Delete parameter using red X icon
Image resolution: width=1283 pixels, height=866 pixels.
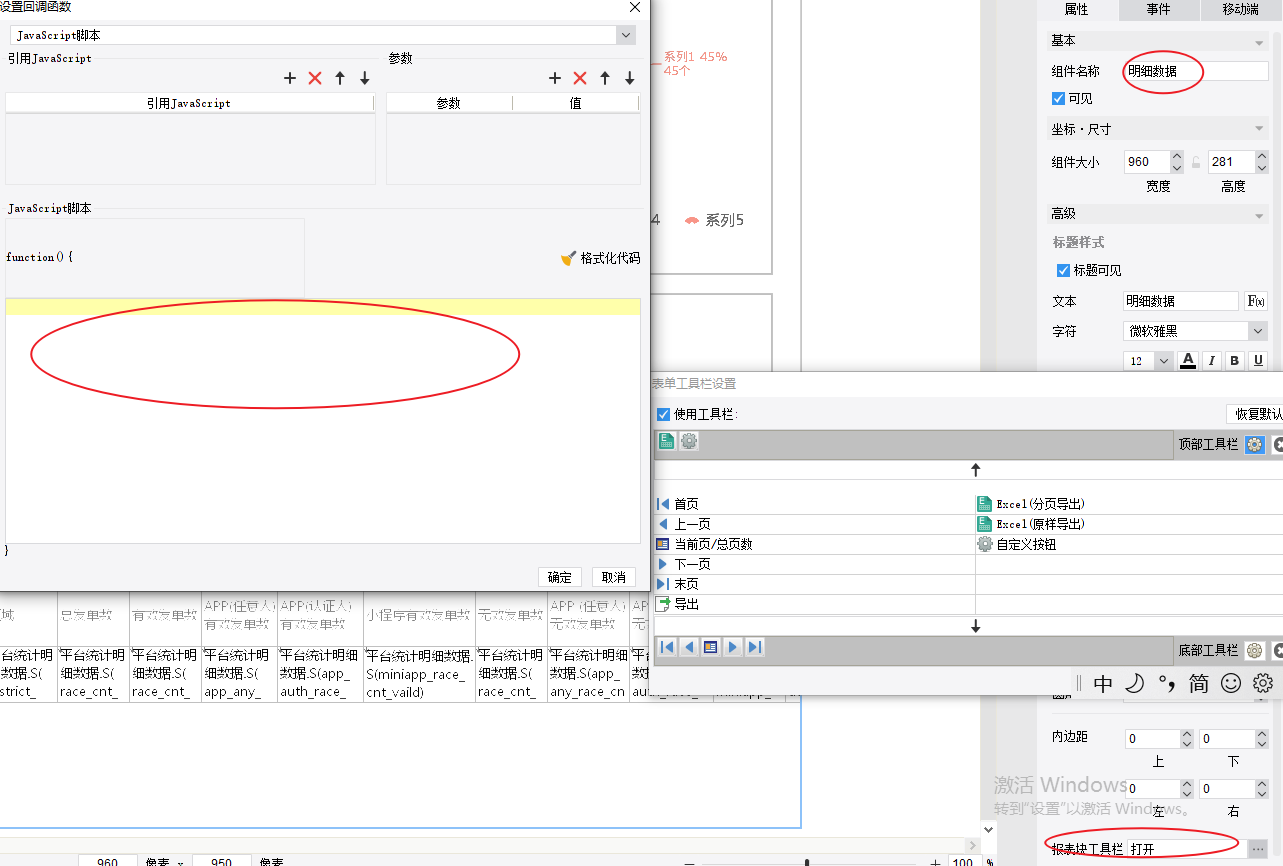click(x=579, y=78)
